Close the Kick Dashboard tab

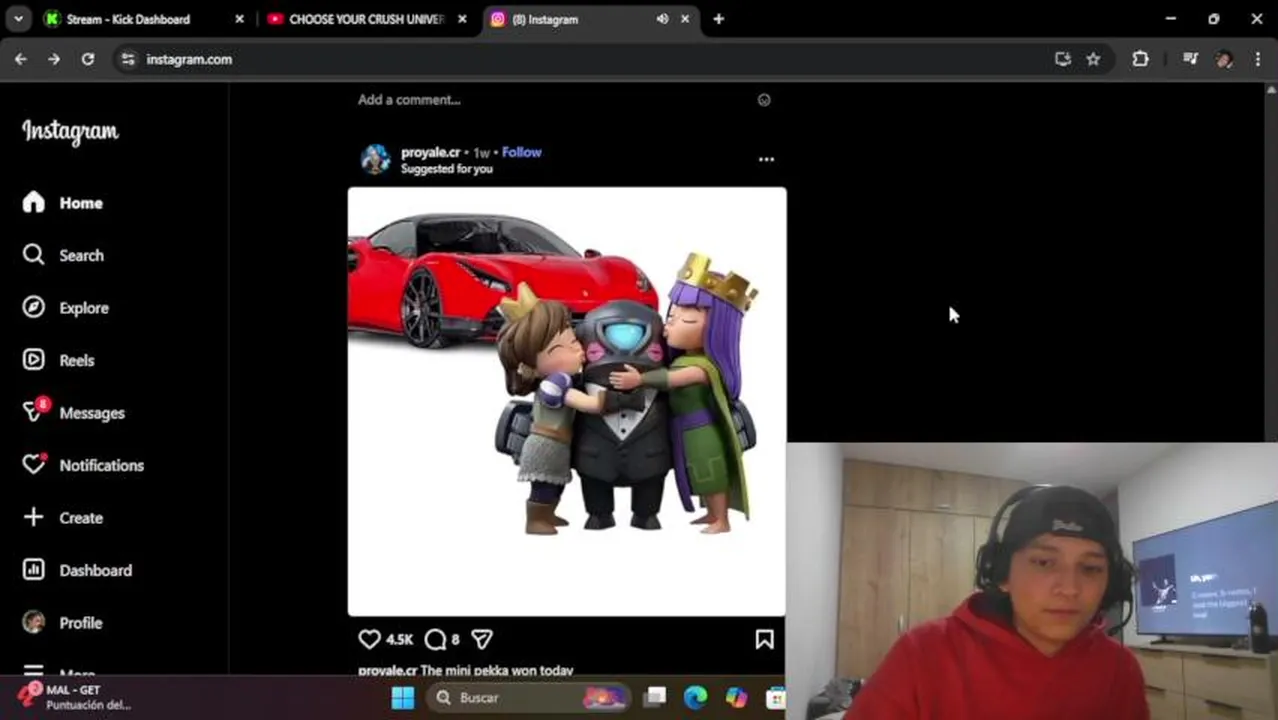pyautogui.click(x=239, y=19)
